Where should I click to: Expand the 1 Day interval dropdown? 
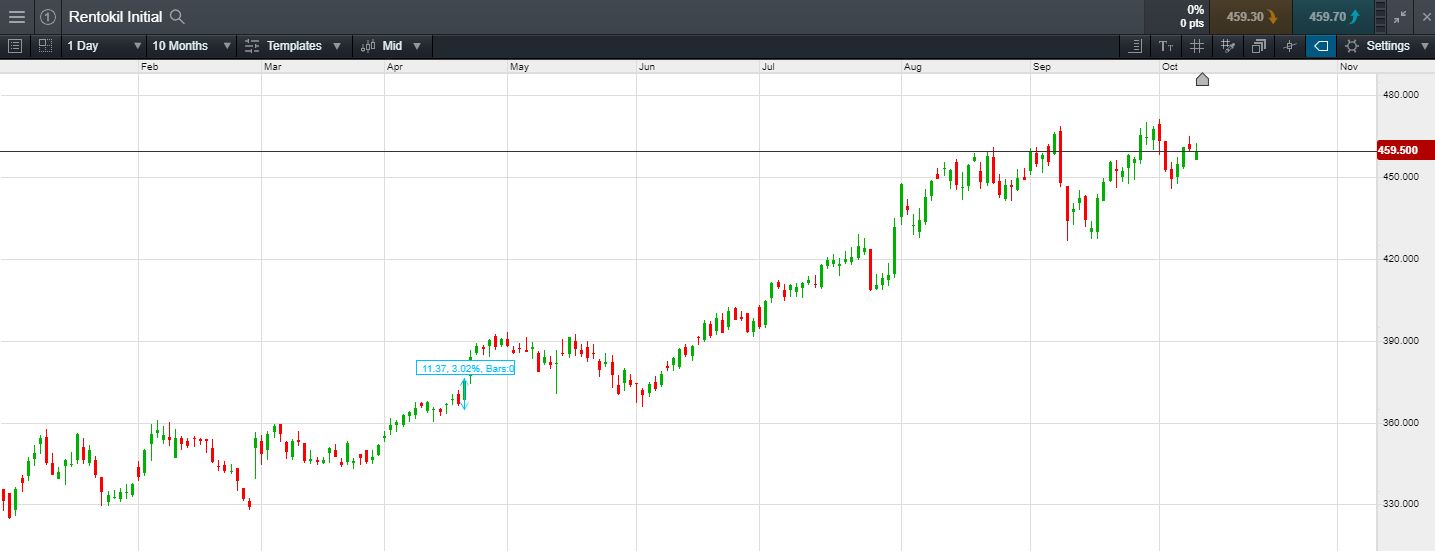[x=104, y=46]
